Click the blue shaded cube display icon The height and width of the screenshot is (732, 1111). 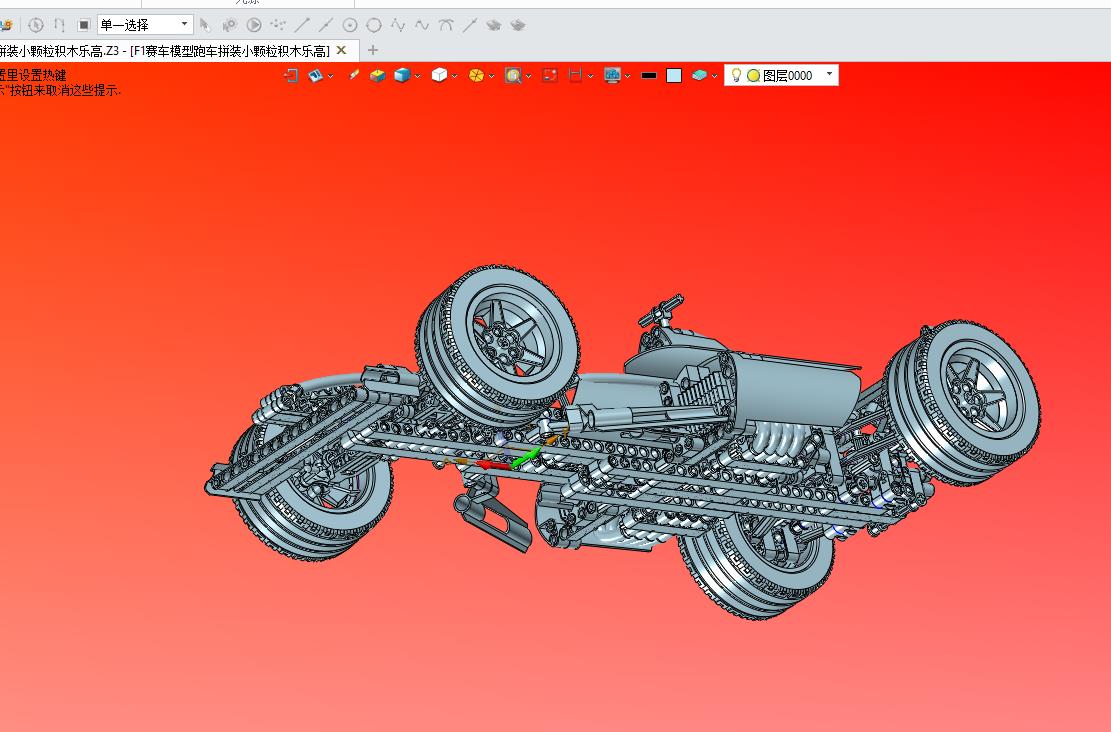pyautogui.click(x=402, y=75)
